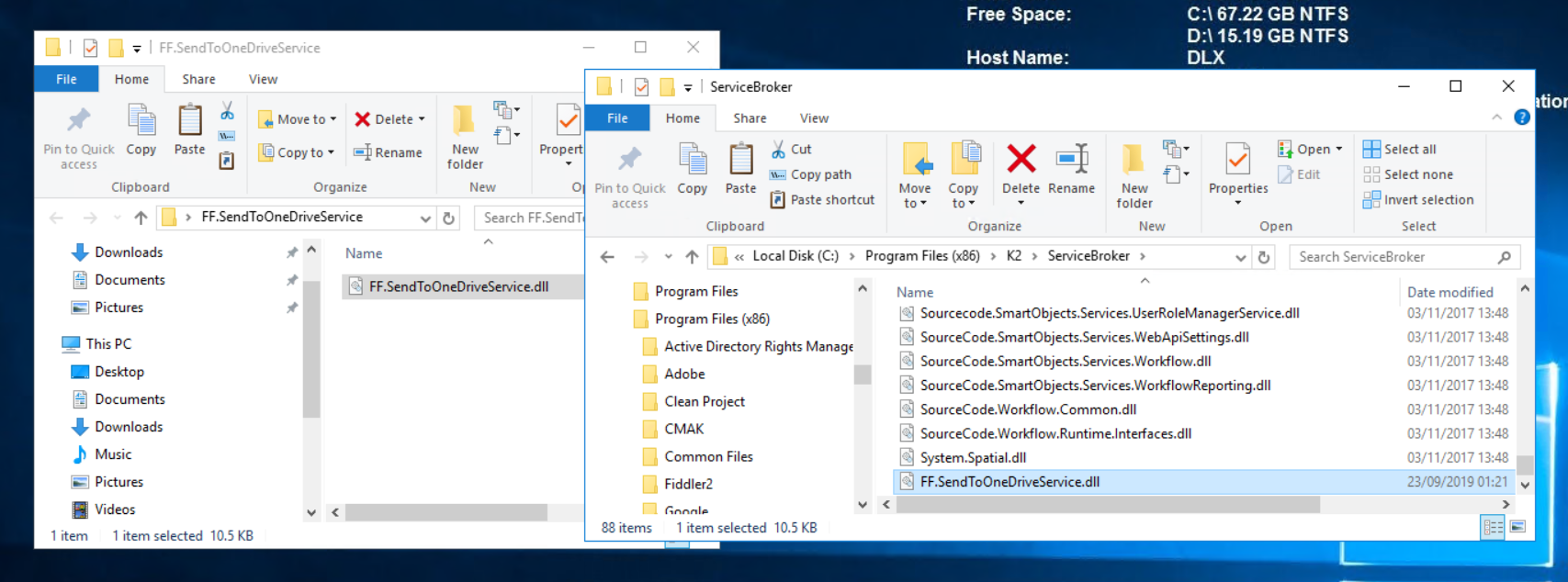
Task: Switch to large icons view in status bar
Action: pyautogui.click(x=1517, y=527)
